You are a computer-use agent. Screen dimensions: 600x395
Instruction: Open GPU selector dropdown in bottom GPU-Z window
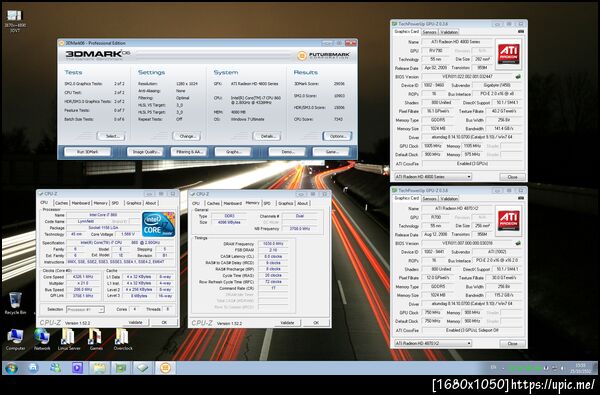tap(433, 343)
